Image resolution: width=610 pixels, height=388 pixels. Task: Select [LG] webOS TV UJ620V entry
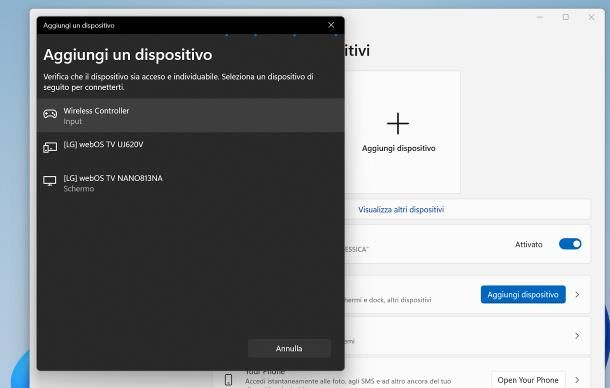pyautogui.click(x=191, y=149)
